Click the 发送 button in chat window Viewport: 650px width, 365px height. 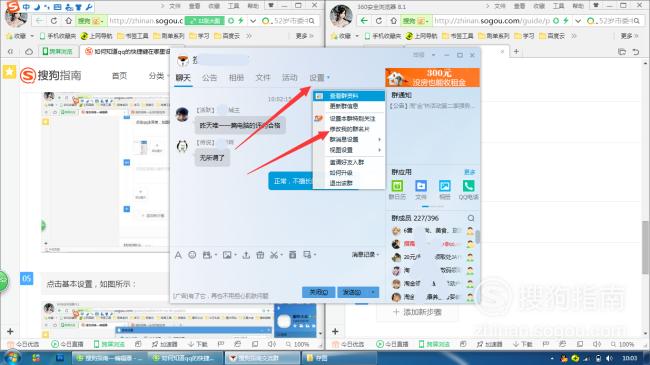click(353, 292)
